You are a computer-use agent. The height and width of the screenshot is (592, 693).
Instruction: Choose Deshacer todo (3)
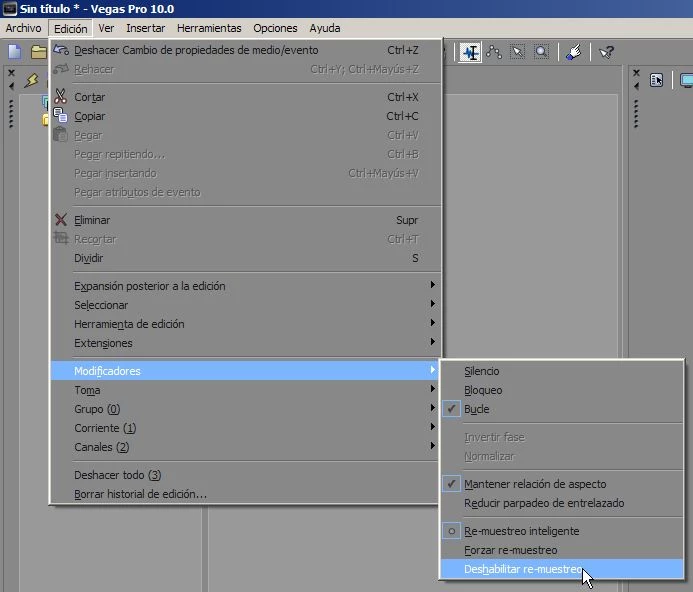click(x=246, y=475)
